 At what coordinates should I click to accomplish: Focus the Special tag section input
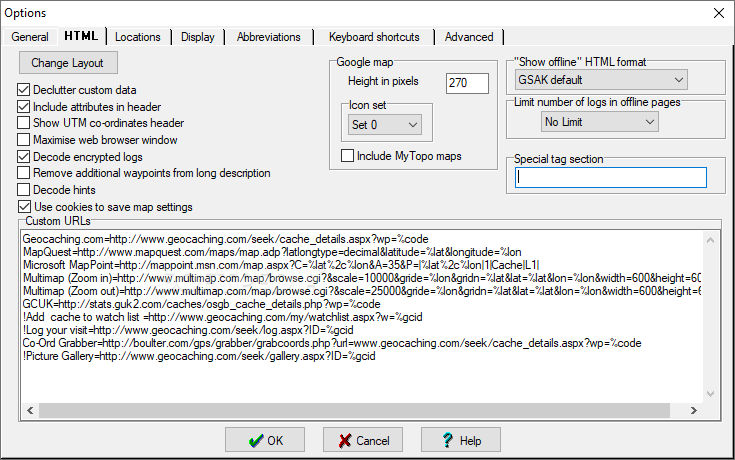[x=611, y=178]
